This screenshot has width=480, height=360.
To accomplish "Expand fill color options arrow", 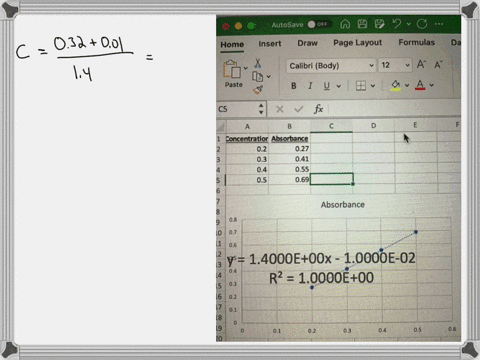I will click(x=407, y=85).
